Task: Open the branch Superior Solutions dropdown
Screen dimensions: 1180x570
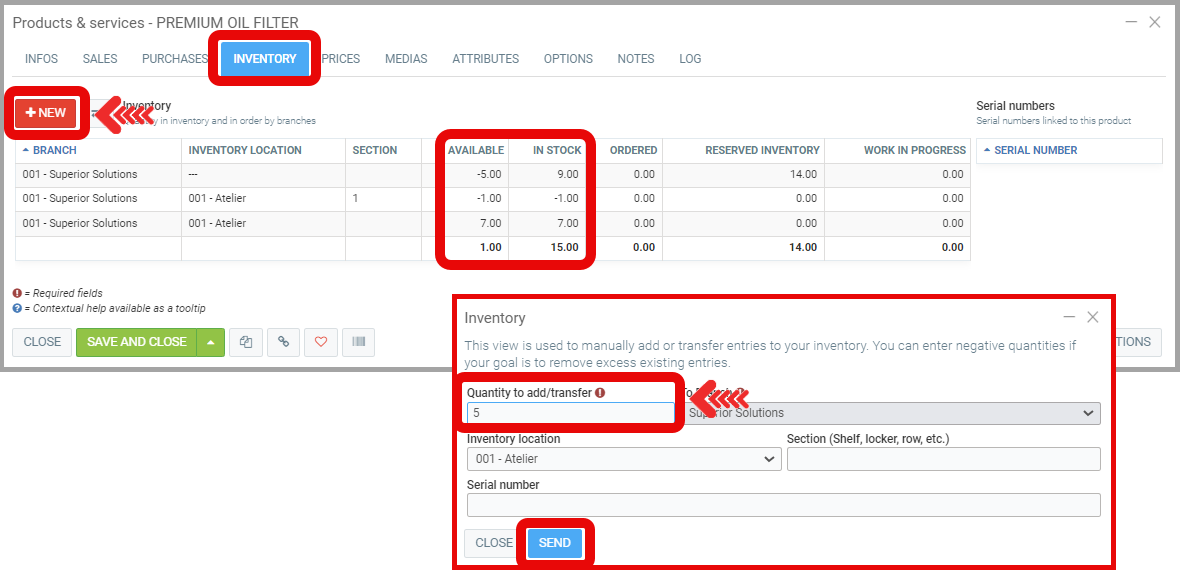Action: click(x=890, y=413)
